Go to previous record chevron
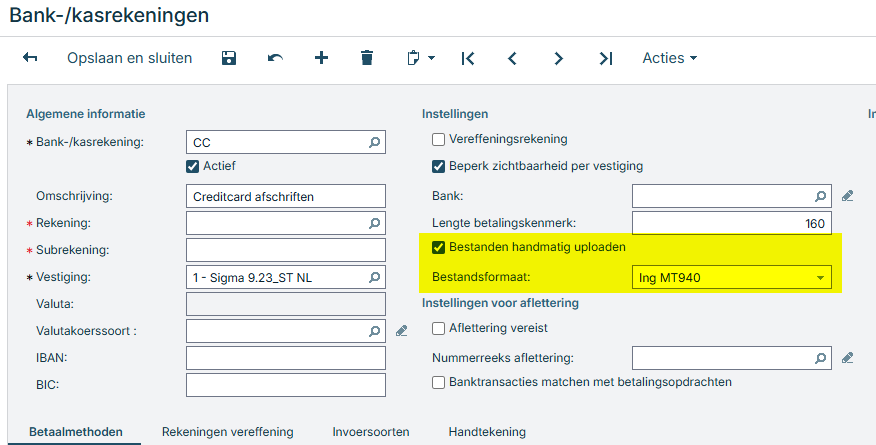 point(512,58)
